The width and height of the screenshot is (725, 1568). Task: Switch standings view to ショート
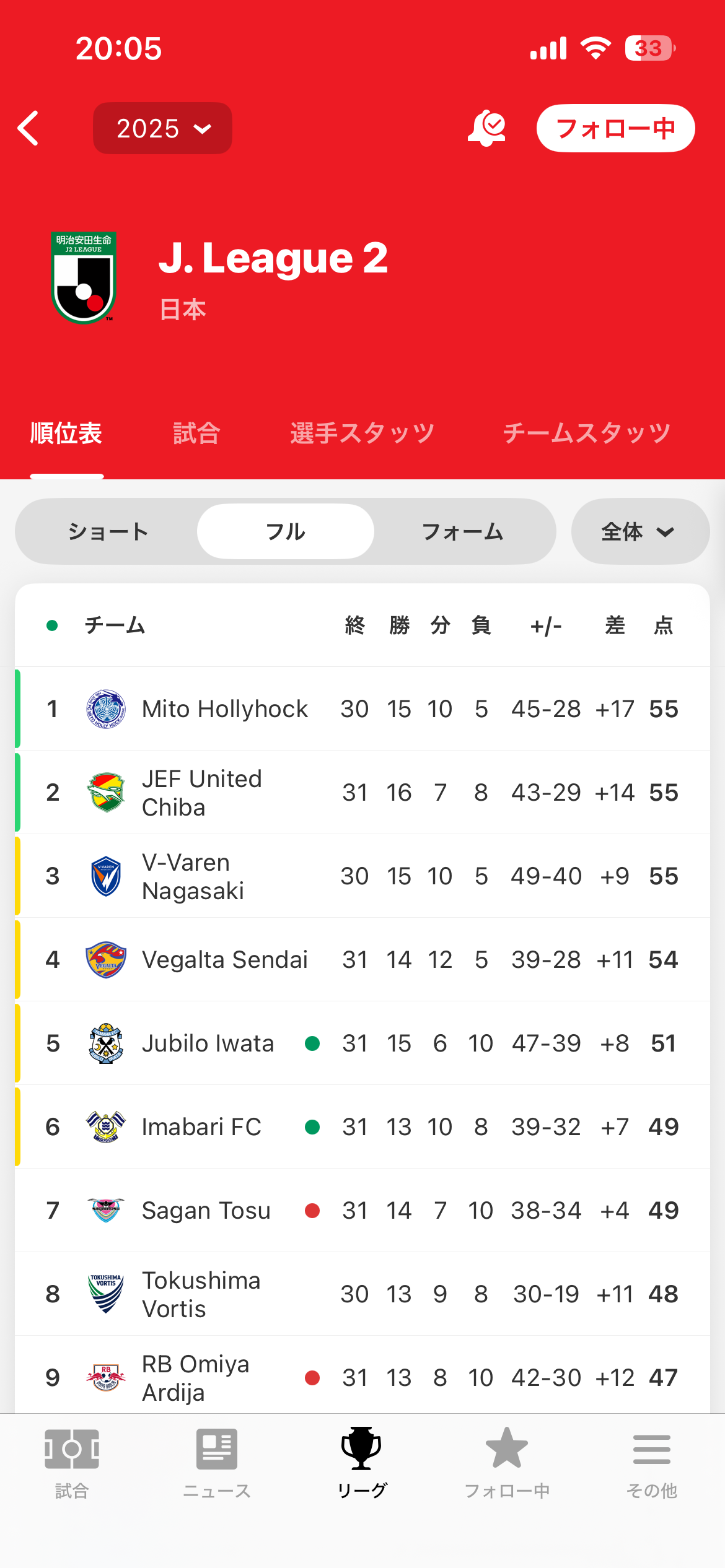pyautogui.click(x=108, y=531)
